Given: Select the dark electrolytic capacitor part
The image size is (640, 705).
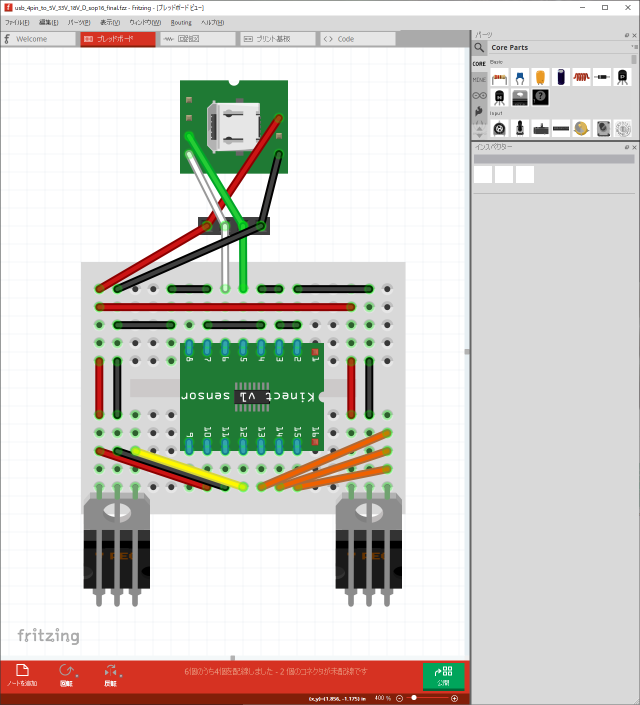Looking at the screenshot, I should [x=561, y=78].
